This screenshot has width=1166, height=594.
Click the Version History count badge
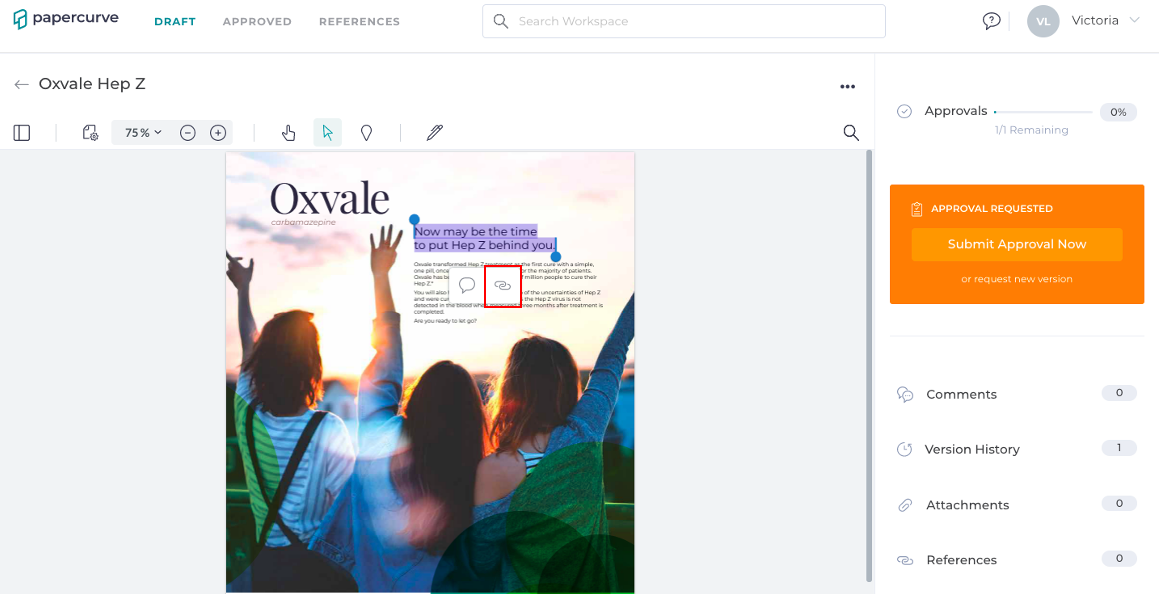click(1119, 448)
